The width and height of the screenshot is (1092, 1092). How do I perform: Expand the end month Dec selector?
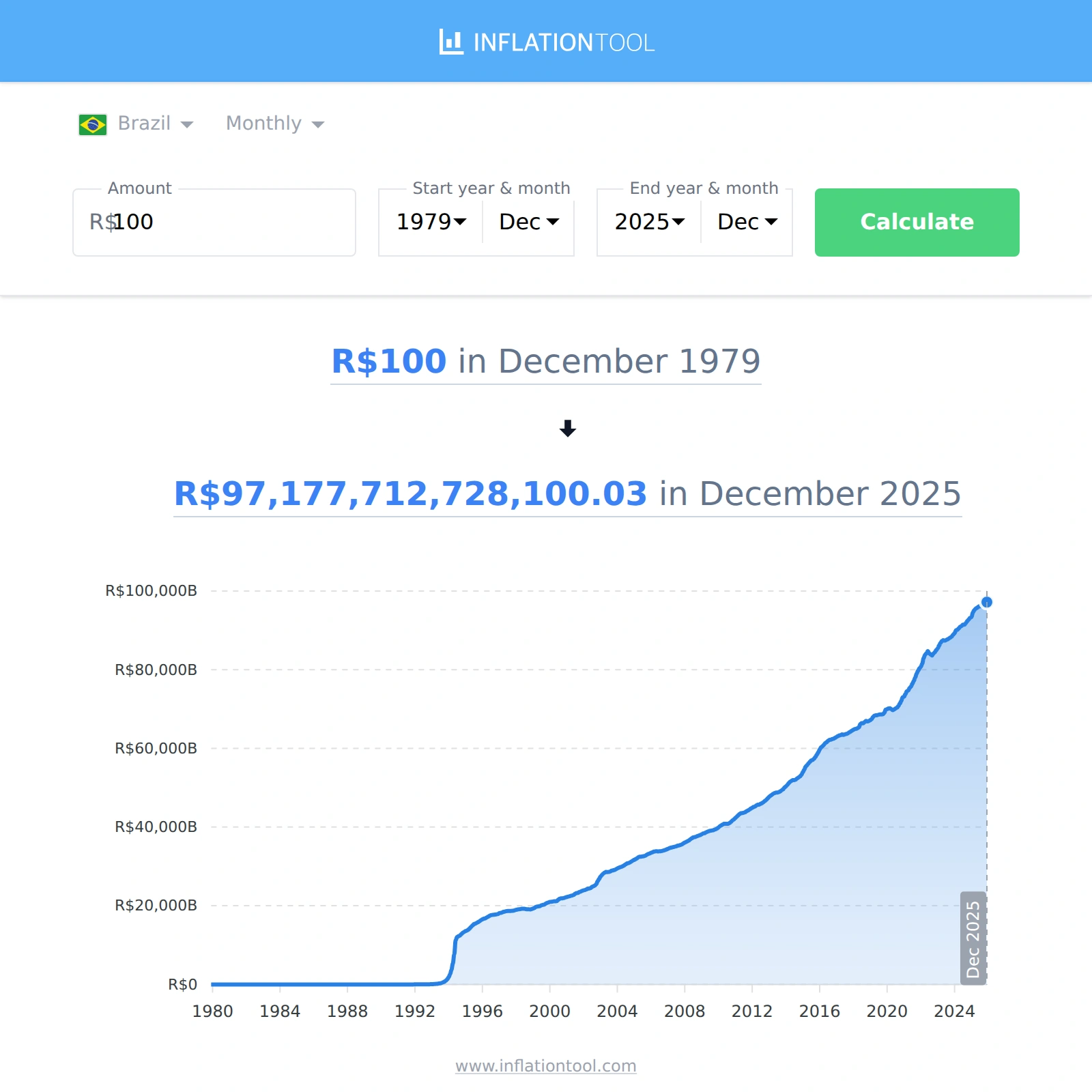tap(747, 222)
